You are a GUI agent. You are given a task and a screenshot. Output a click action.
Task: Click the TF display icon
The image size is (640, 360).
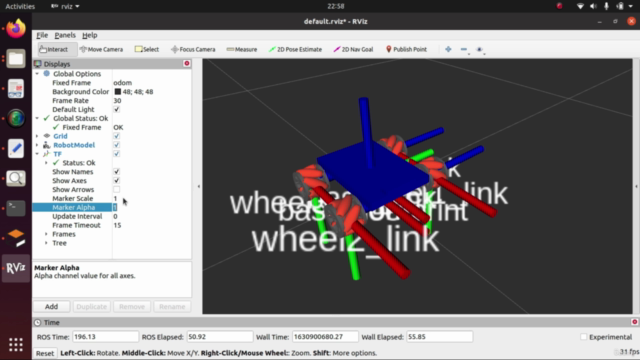click(x=47, y=154)
